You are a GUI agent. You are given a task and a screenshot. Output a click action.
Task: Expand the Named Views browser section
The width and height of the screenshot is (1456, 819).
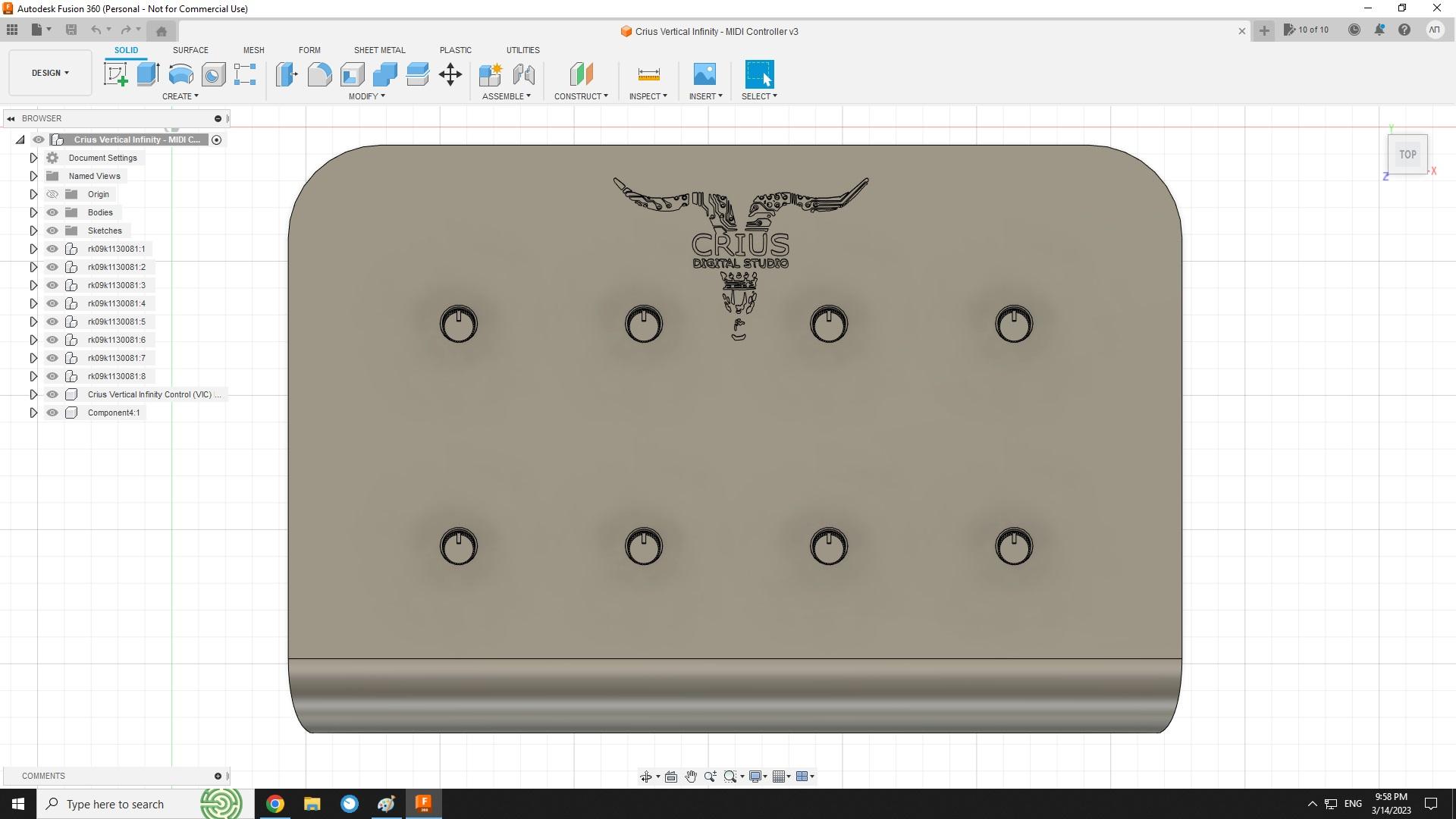33,176
